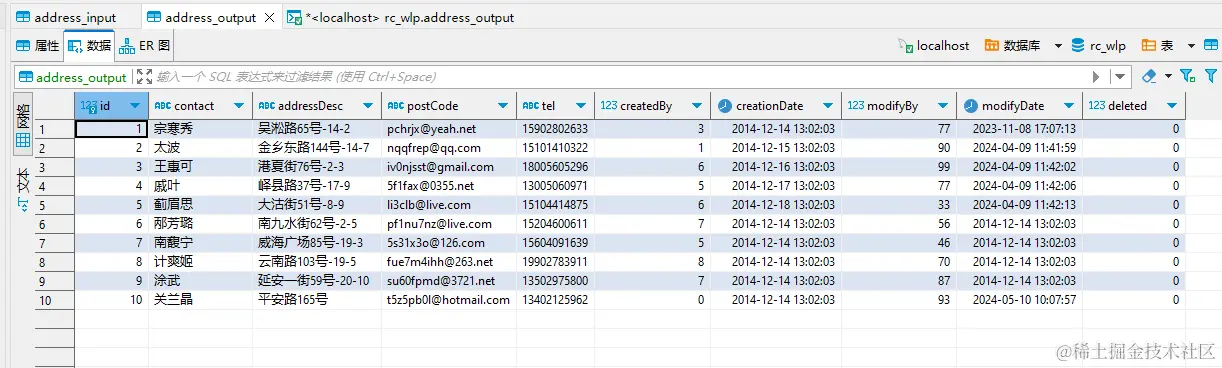This screenshot has height=368, width=1222.
Task: Click the ABC type icon of postCode column
Action: point(395,106)
